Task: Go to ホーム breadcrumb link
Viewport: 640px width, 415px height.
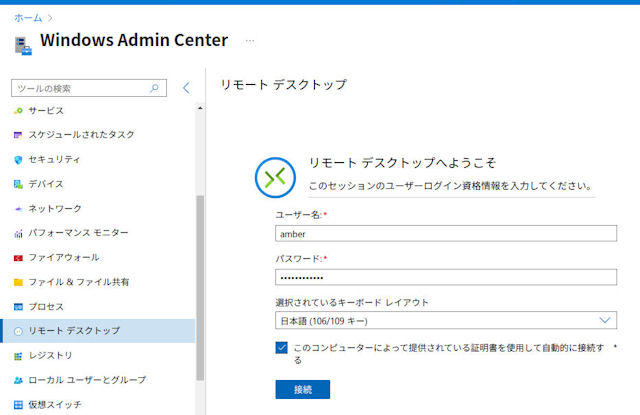Action: click(28, 18)
